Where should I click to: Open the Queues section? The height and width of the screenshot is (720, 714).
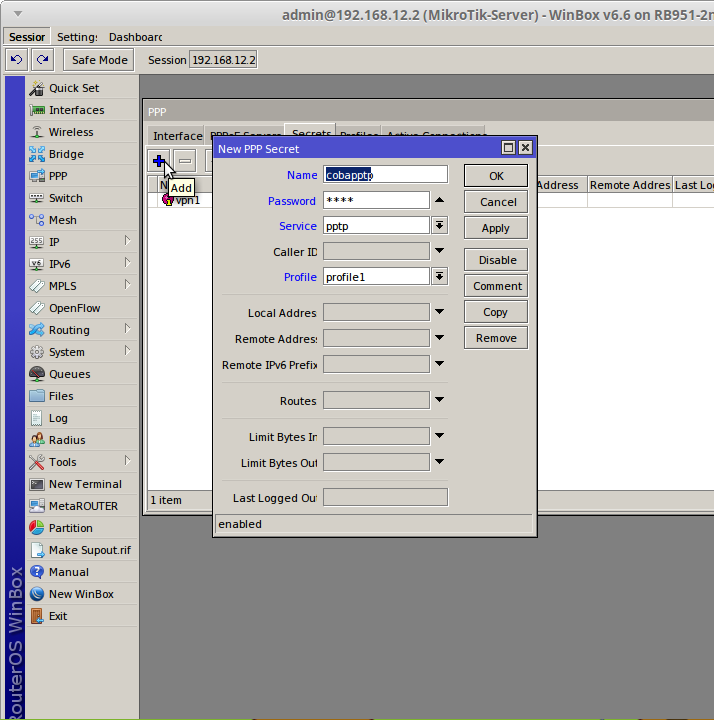click(x=83, y=374)
